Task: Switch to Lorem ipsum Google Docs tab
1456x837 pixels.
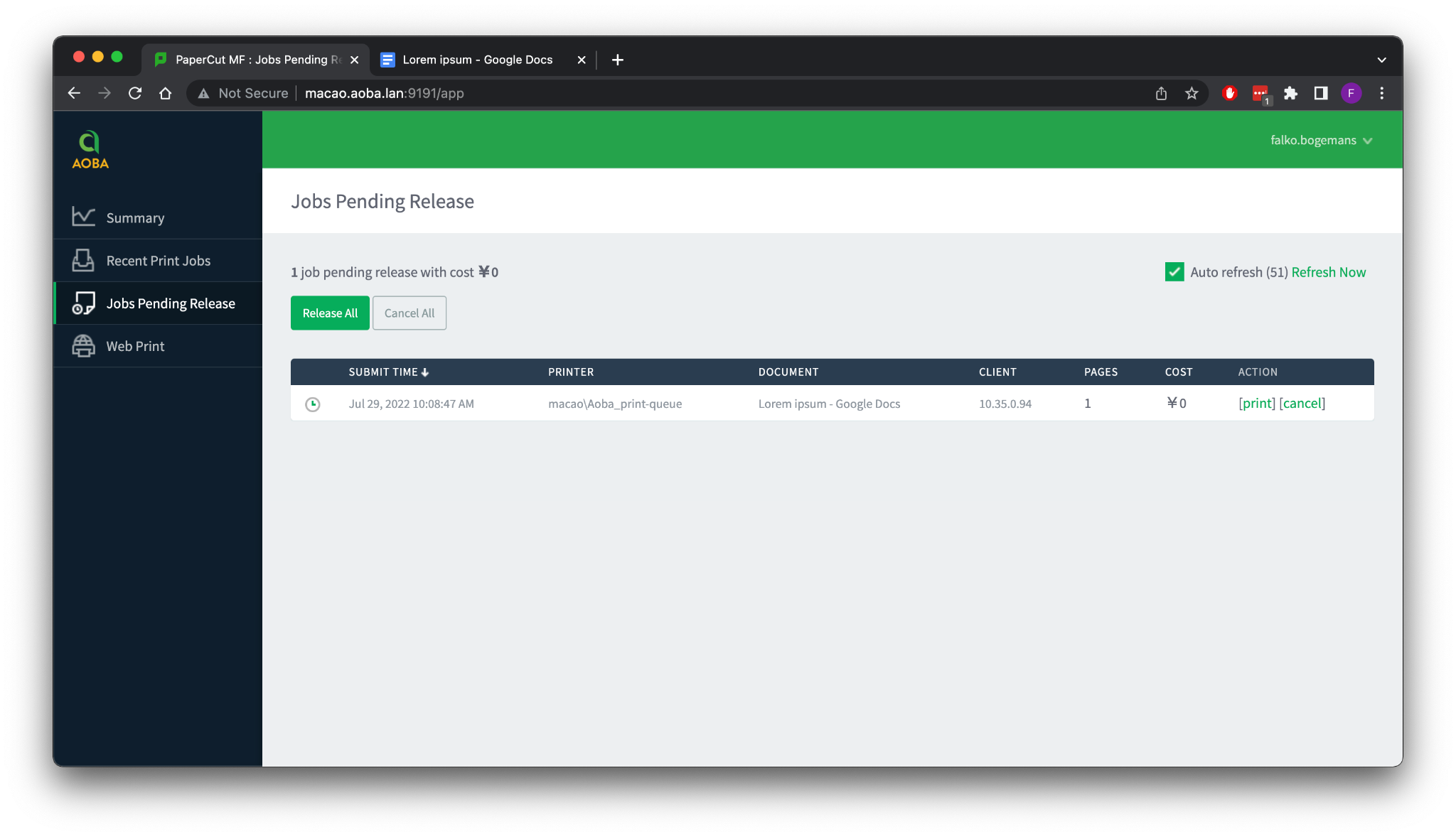Action: coord(477,60)
